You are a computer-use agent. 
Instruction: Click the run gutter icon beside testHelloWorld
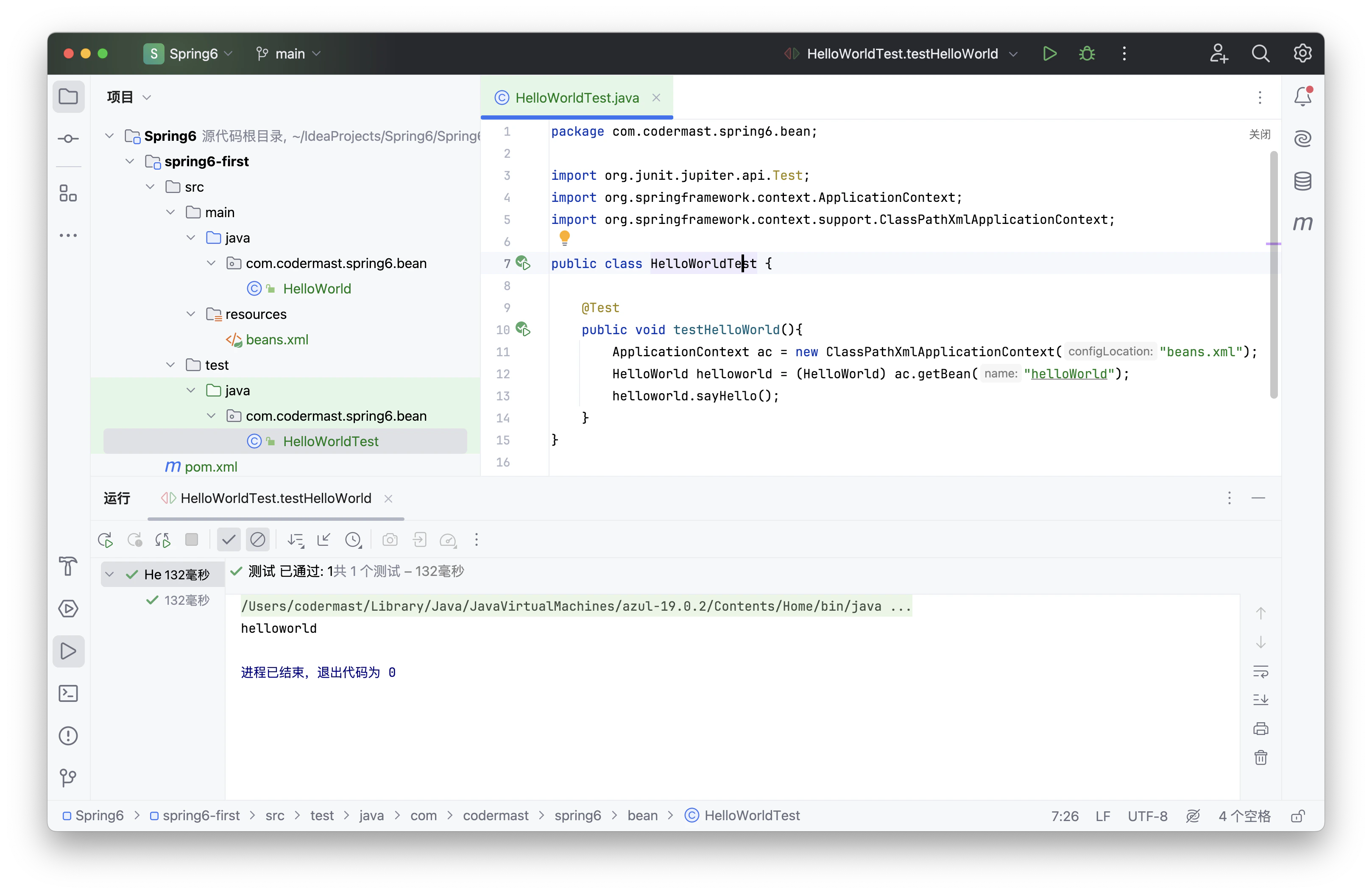[x=523, y=330]
